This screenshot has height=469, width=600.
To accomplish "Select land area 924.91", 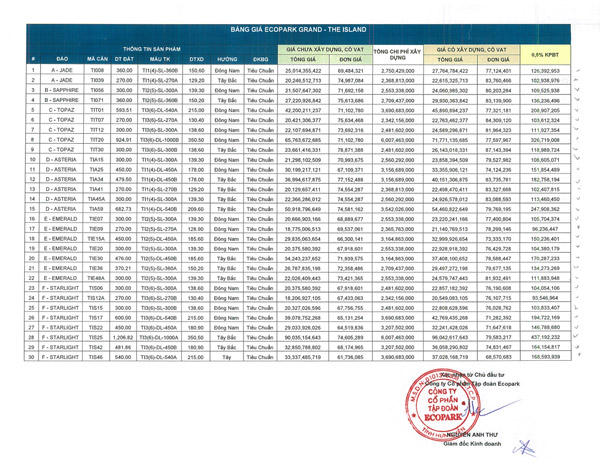I will point(124,140).
